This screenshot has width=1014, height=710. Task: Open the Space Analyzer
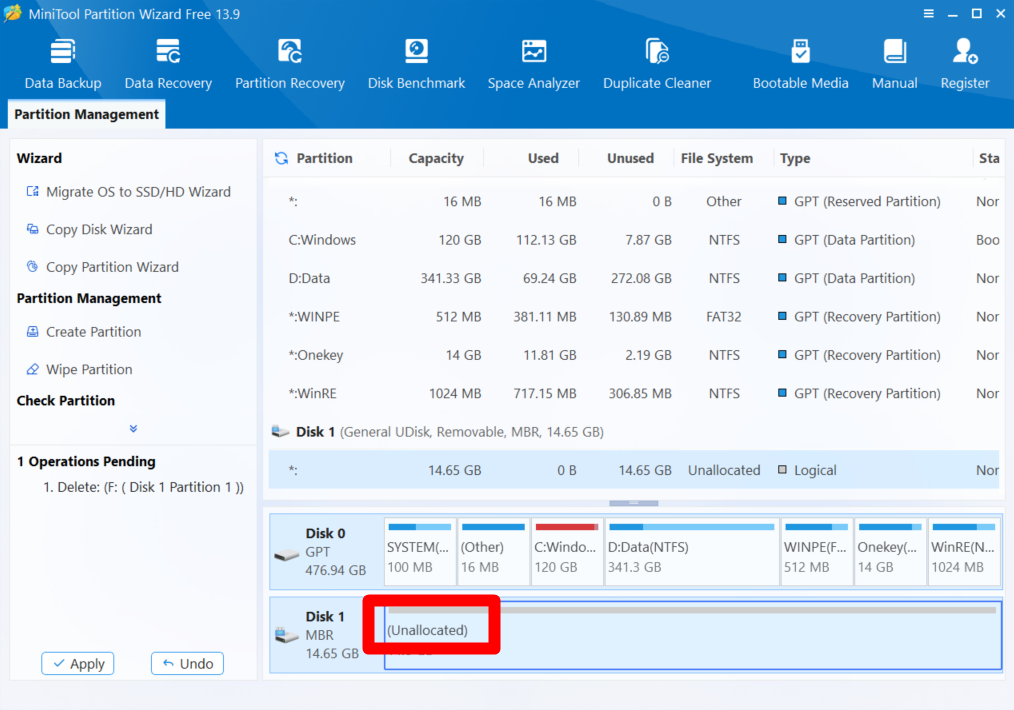tap(534, 64)
